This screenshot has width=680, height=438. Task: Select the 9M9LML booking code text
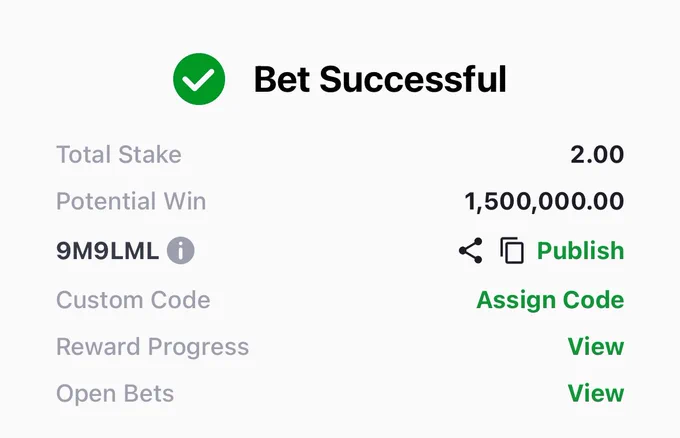pos(108,251)
